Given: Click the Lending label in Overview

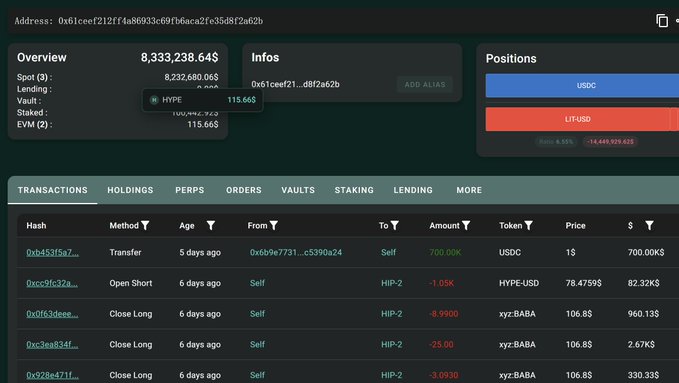Looking at the screenshot, I should coord(34,89).
